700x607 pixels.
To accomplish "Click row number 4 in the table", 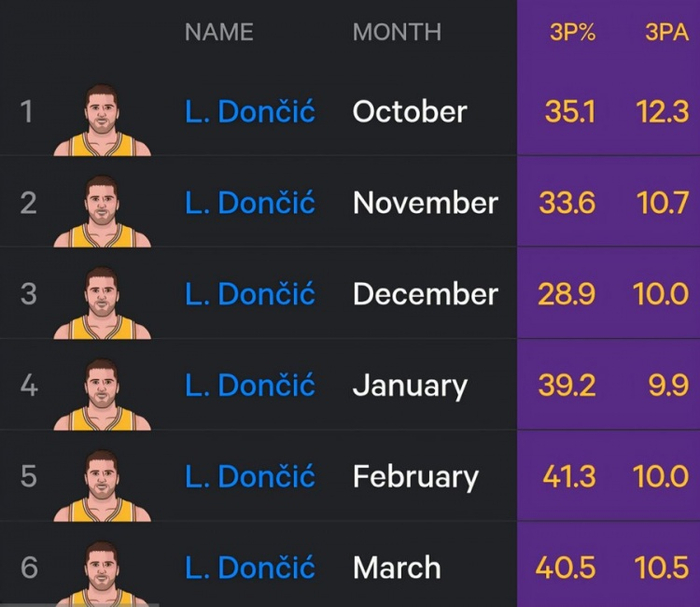I will (29, 385).
